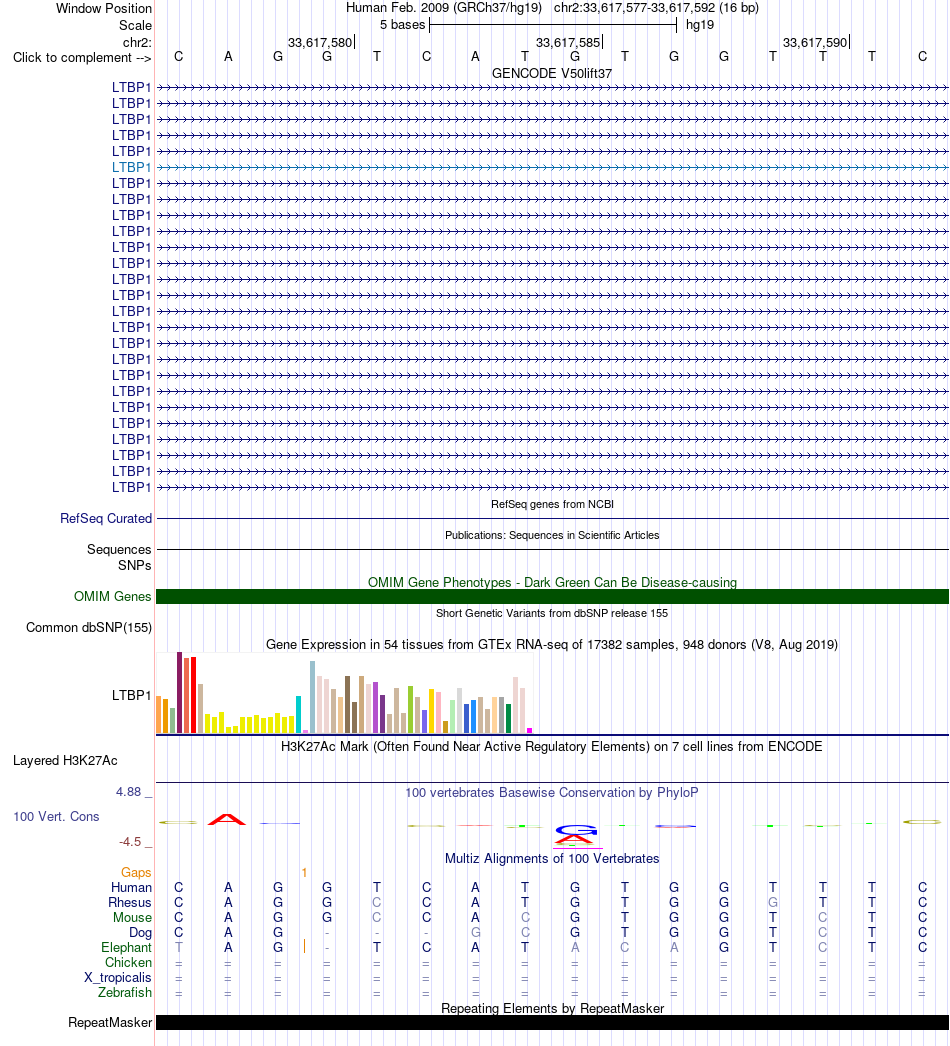Click the 'chr2:33,617,577-33,617,592 (16 bp)' position text
950x1046 pixels.
[656, 8]
